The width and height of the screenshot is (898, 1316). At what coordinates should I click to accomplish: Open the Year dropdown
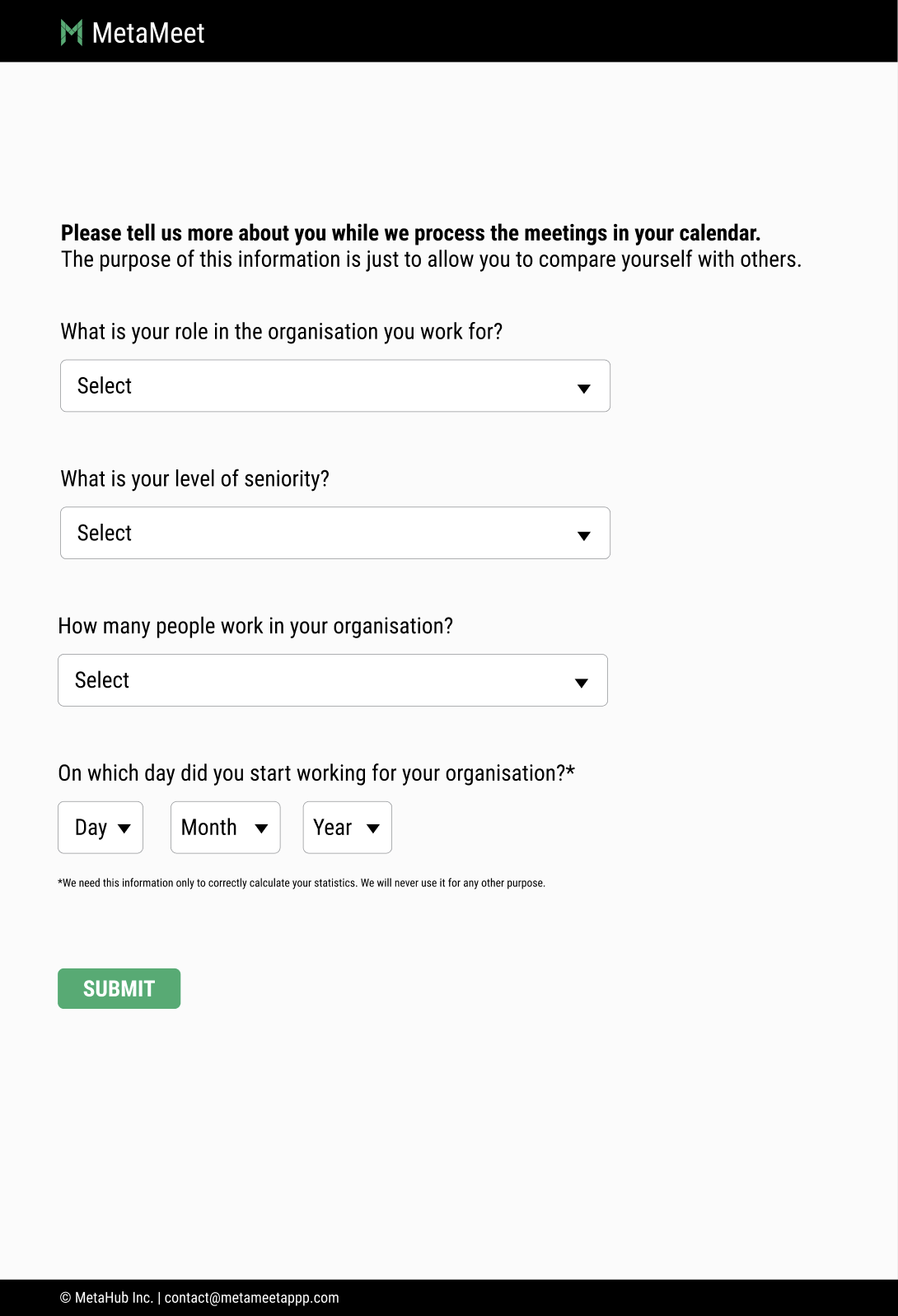click(x=348, y=828)
